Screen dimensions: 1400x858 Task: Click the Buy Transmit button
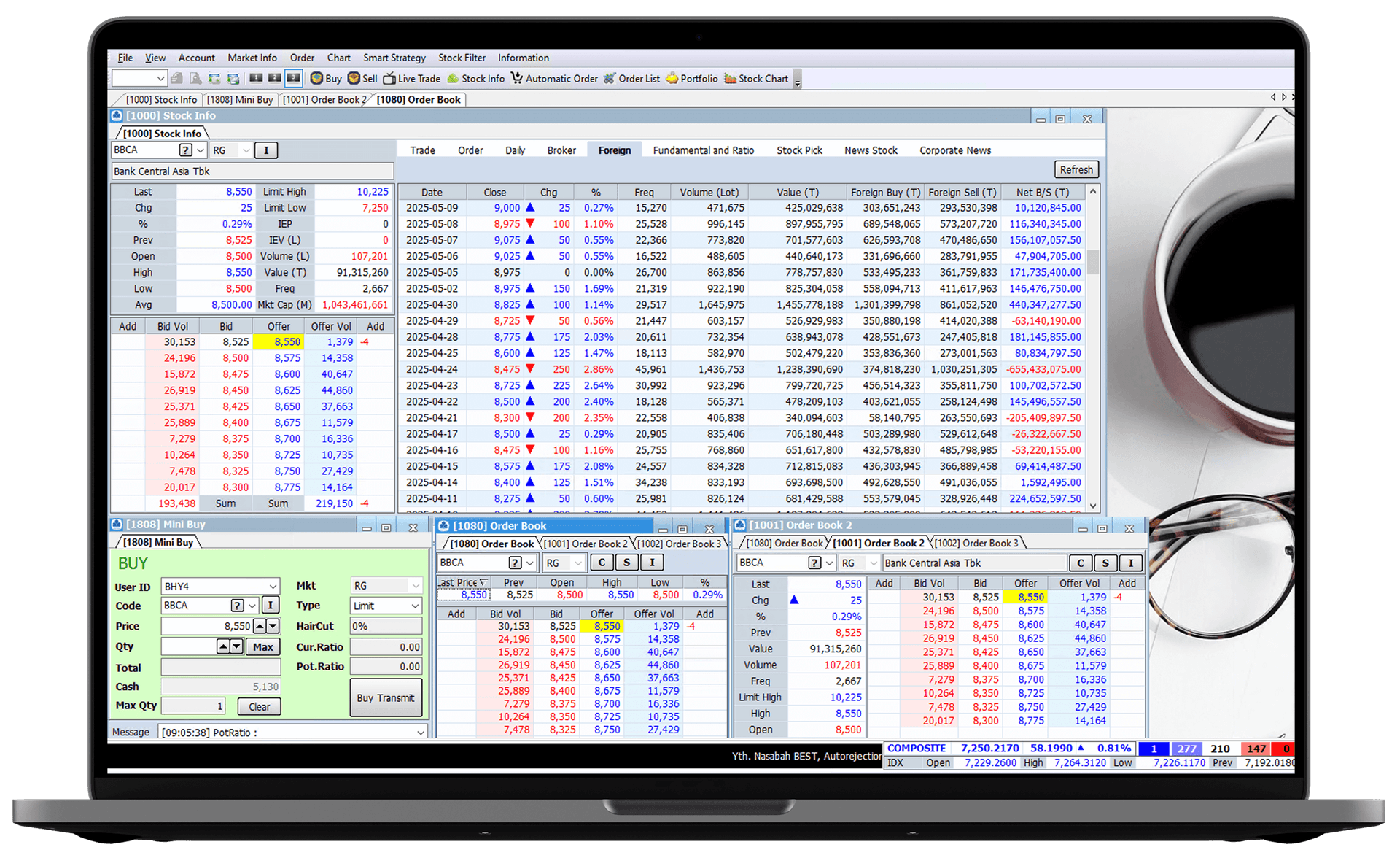[x=386, y=698]
